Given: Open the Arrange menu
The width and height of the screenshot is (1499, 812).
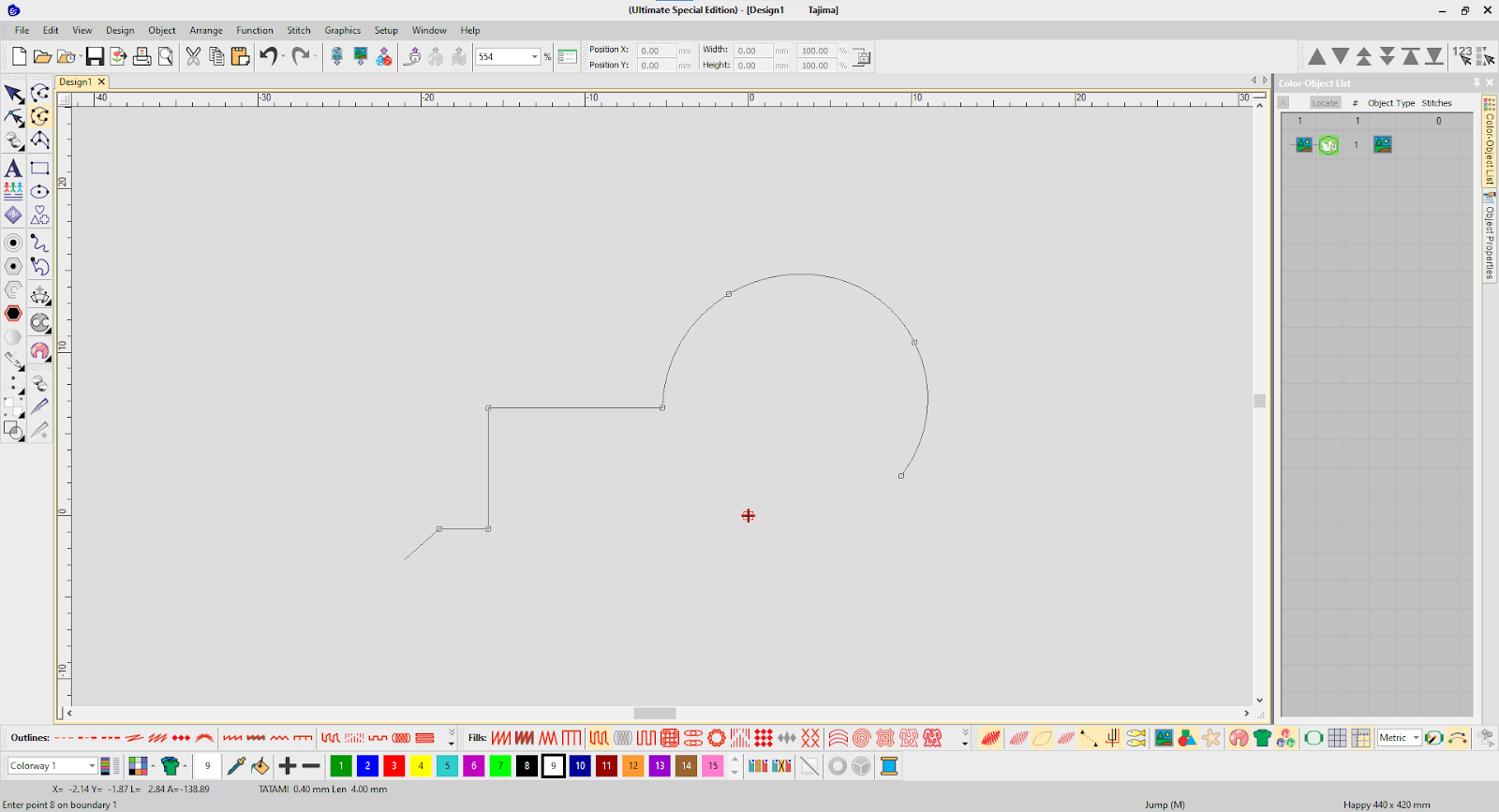Looking at the screenshot, I should click(206, 30).
